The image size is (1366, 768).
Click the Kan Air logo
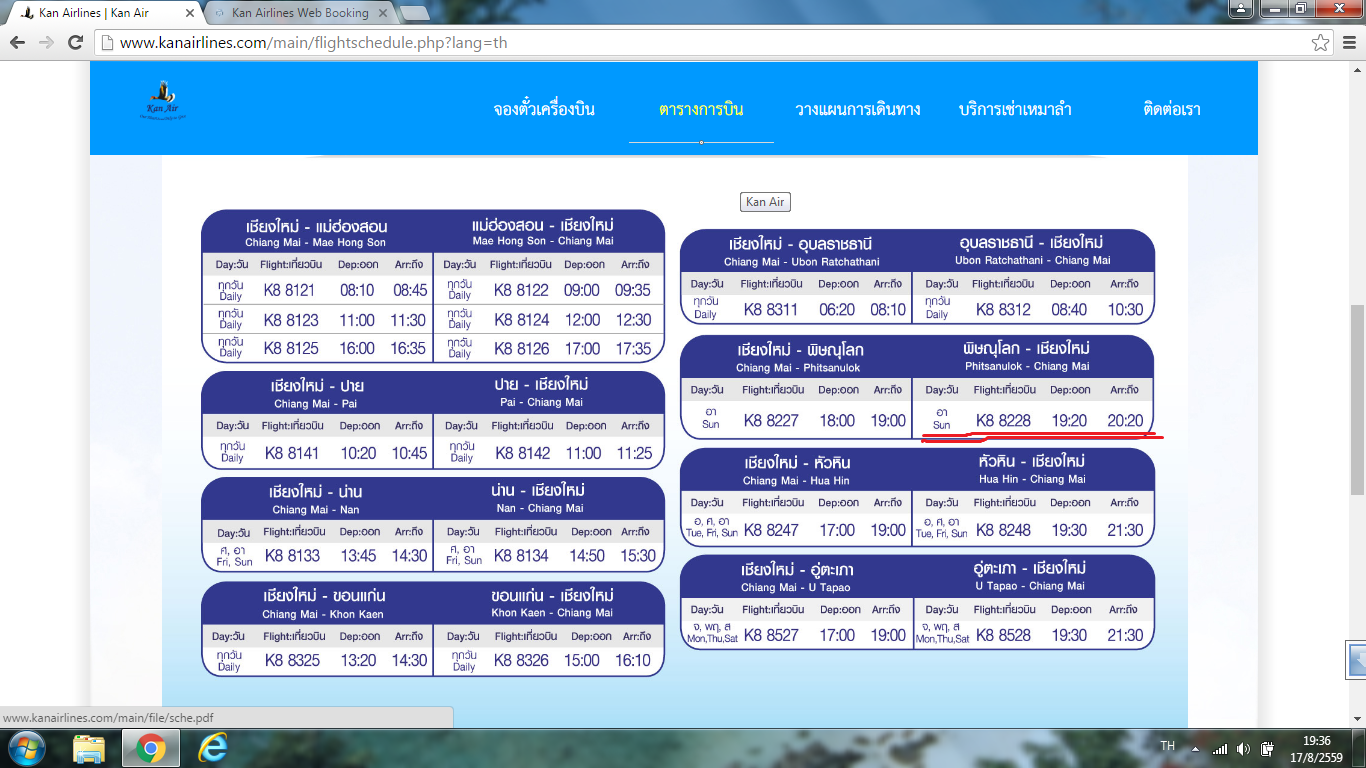click(x=161, y=100)
